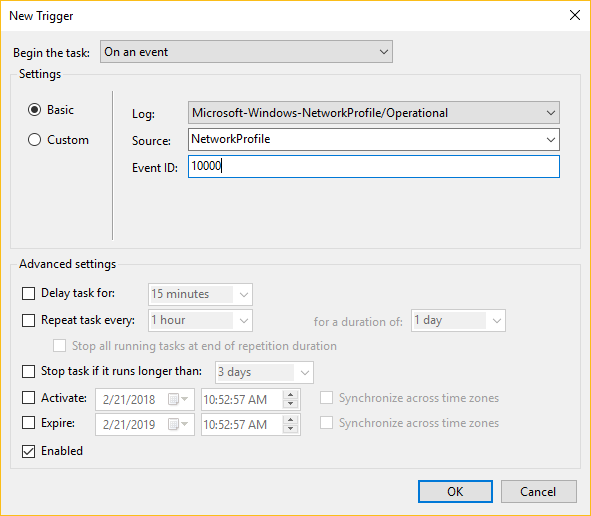Screen dimensions: 591x516
Task: Select the Basic radio button
Action: (34, 110)
